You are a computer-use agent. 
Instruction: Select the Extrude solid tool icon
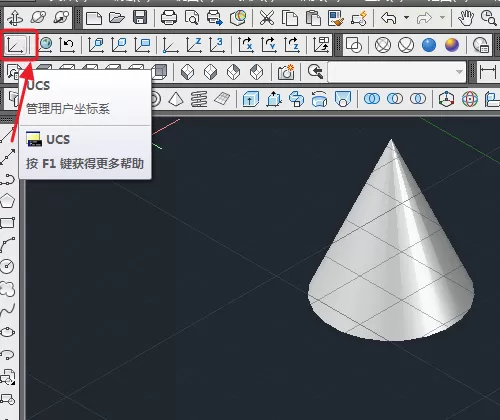pos(250,99)
